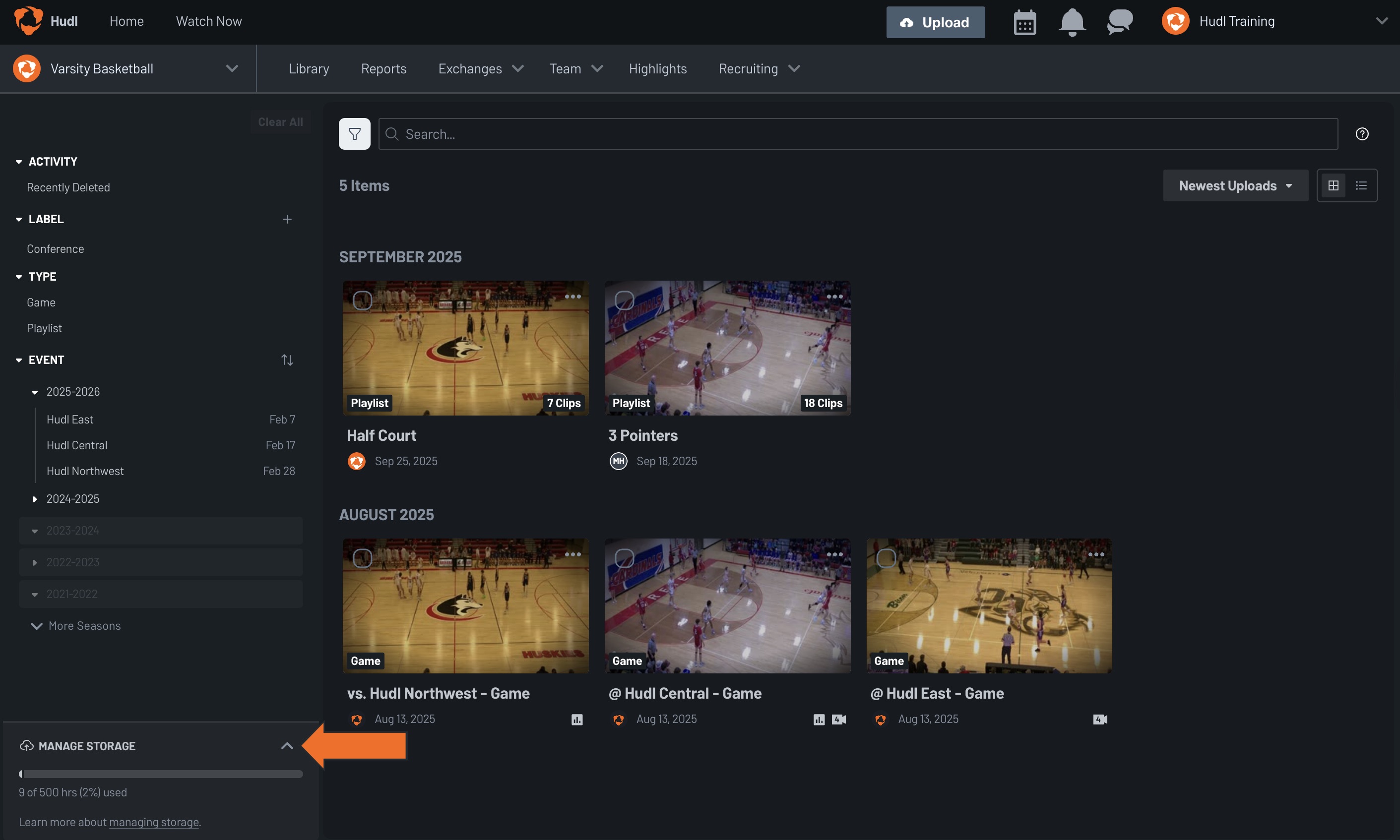Open more options on @ Hudl East game
Screen dimensions: 1400x840
click(x=1096, y=554)
